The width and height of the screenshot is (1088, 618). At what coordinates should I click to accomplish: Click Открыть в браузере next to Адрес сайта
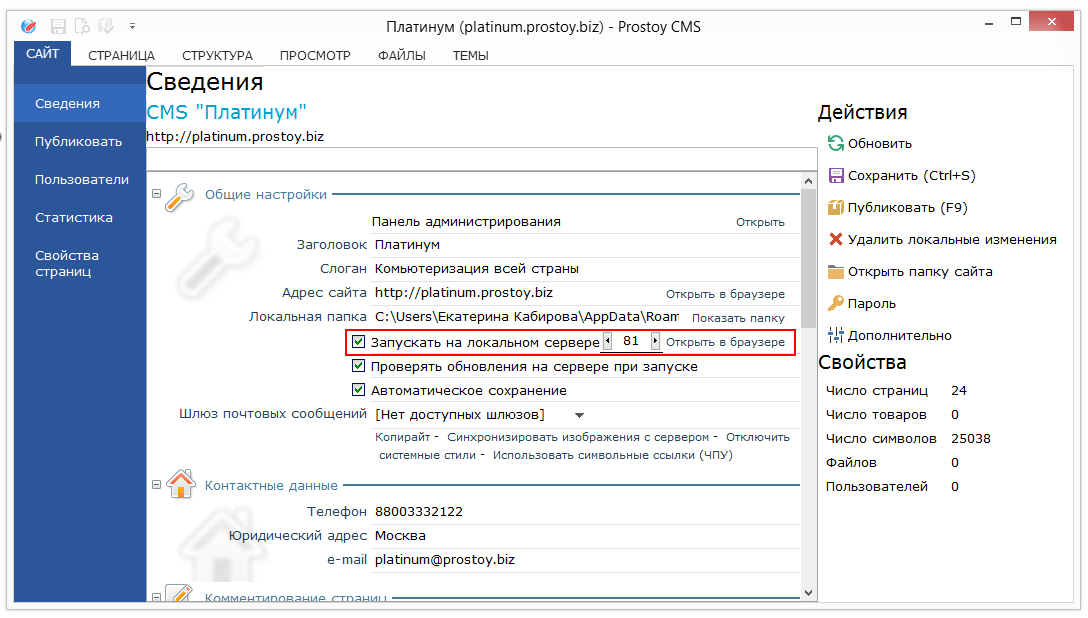(x=725, y=294)
